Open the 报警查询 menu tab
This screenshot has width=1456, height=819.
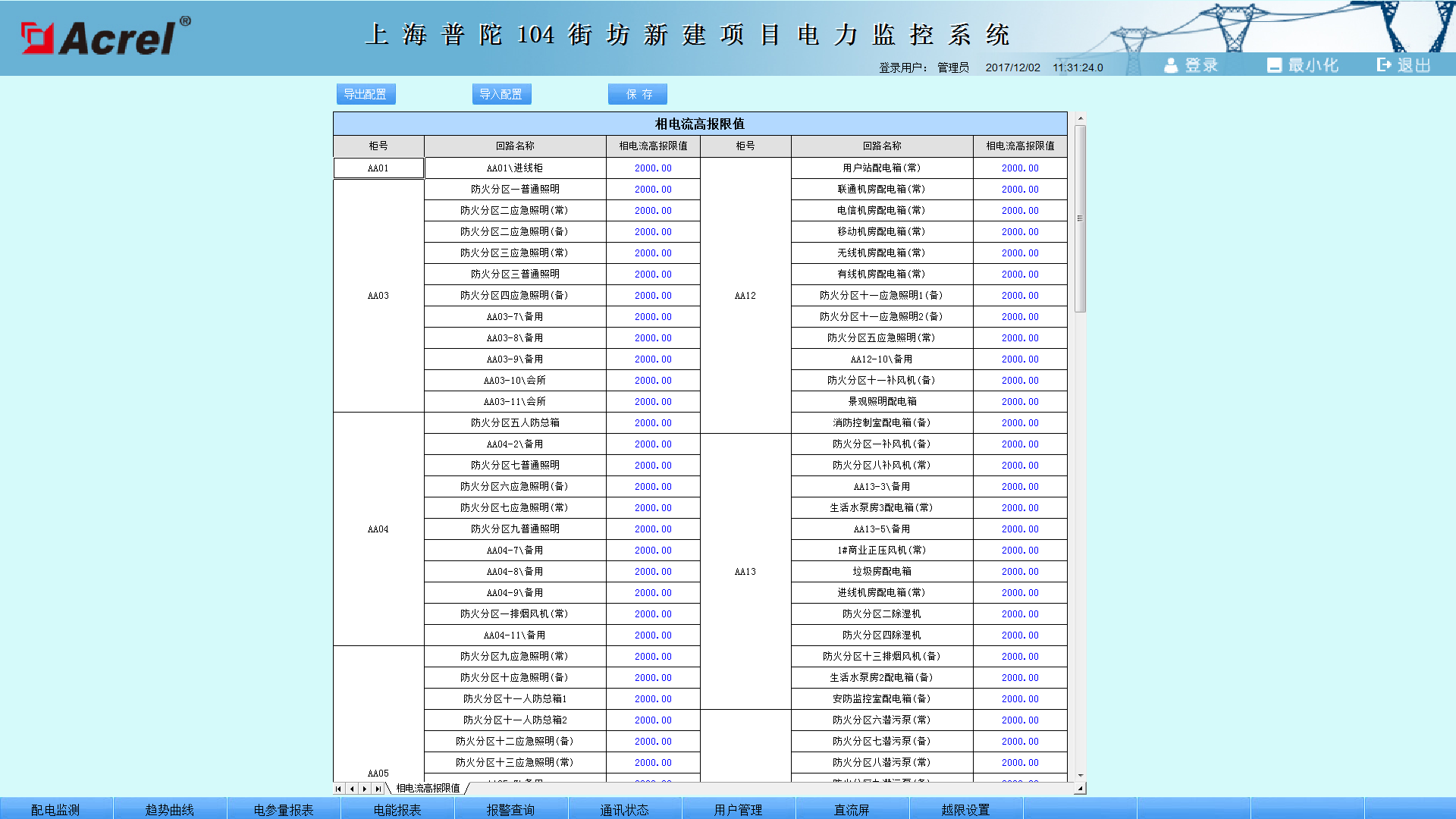[x=511, y=809]
